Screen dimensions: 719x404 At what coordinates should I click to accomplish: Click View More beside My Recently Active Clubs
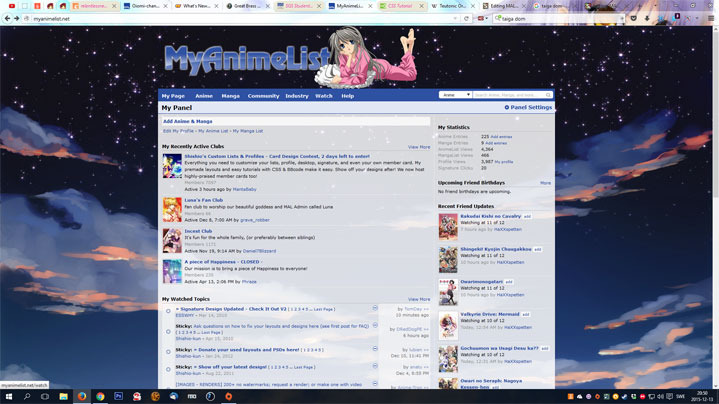pos(419,147)
